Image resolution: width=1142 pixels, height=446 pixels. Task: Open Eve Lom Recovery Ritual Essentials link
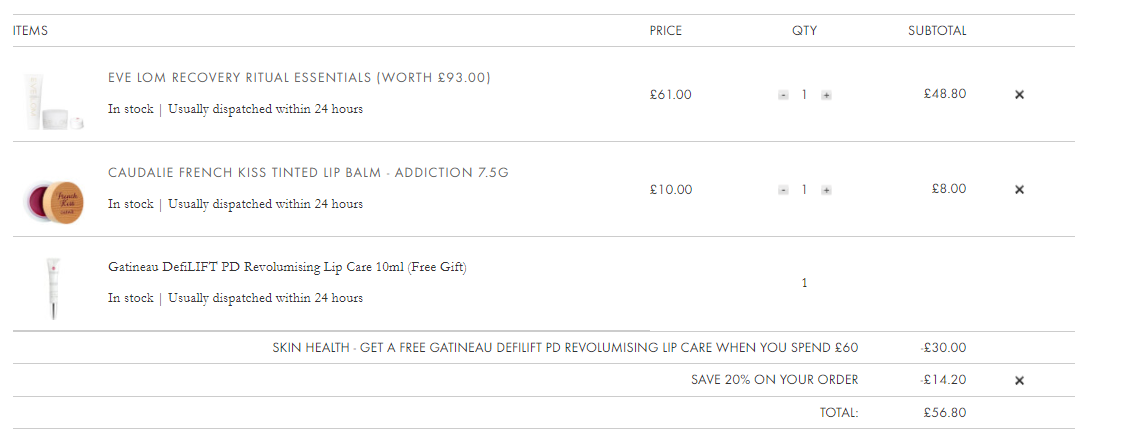pos(299,77)
